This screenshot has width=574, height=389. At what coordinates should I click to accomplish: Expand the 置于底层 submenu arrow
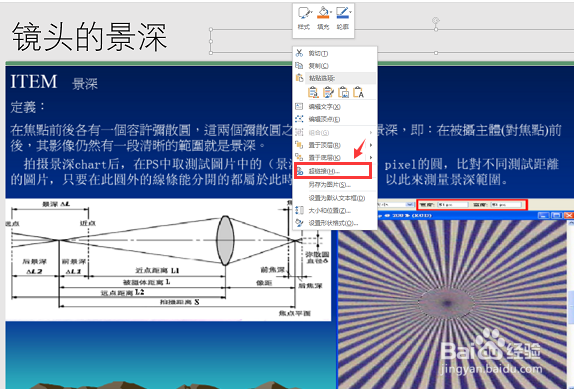point(371,158)
